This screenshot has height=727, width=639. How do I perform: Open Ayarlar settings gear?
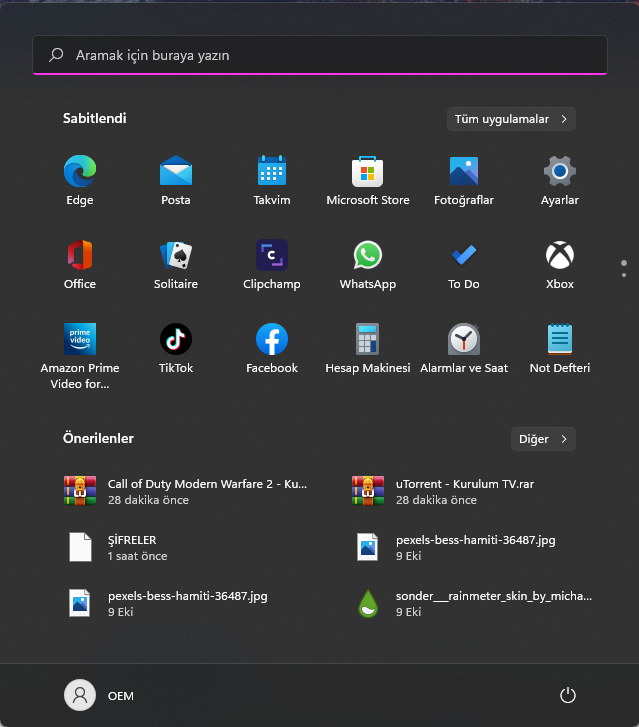560,180
